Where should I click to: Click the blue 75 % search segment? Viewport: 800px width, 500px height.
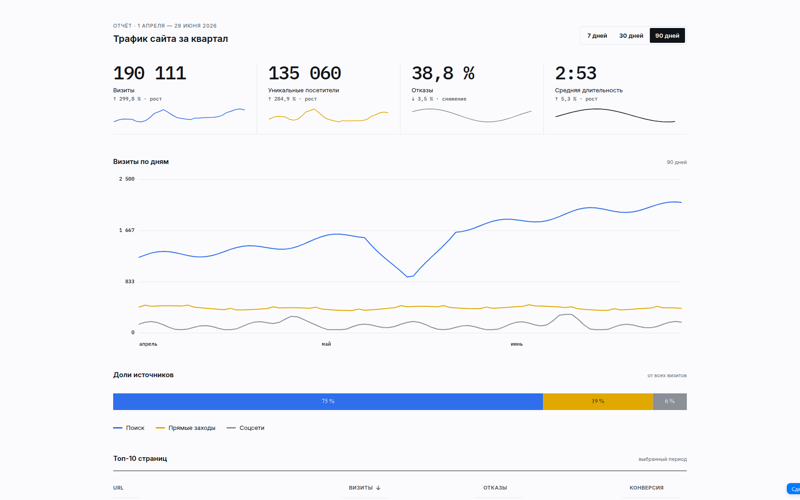pyautogui.click(x=328, y=402)
